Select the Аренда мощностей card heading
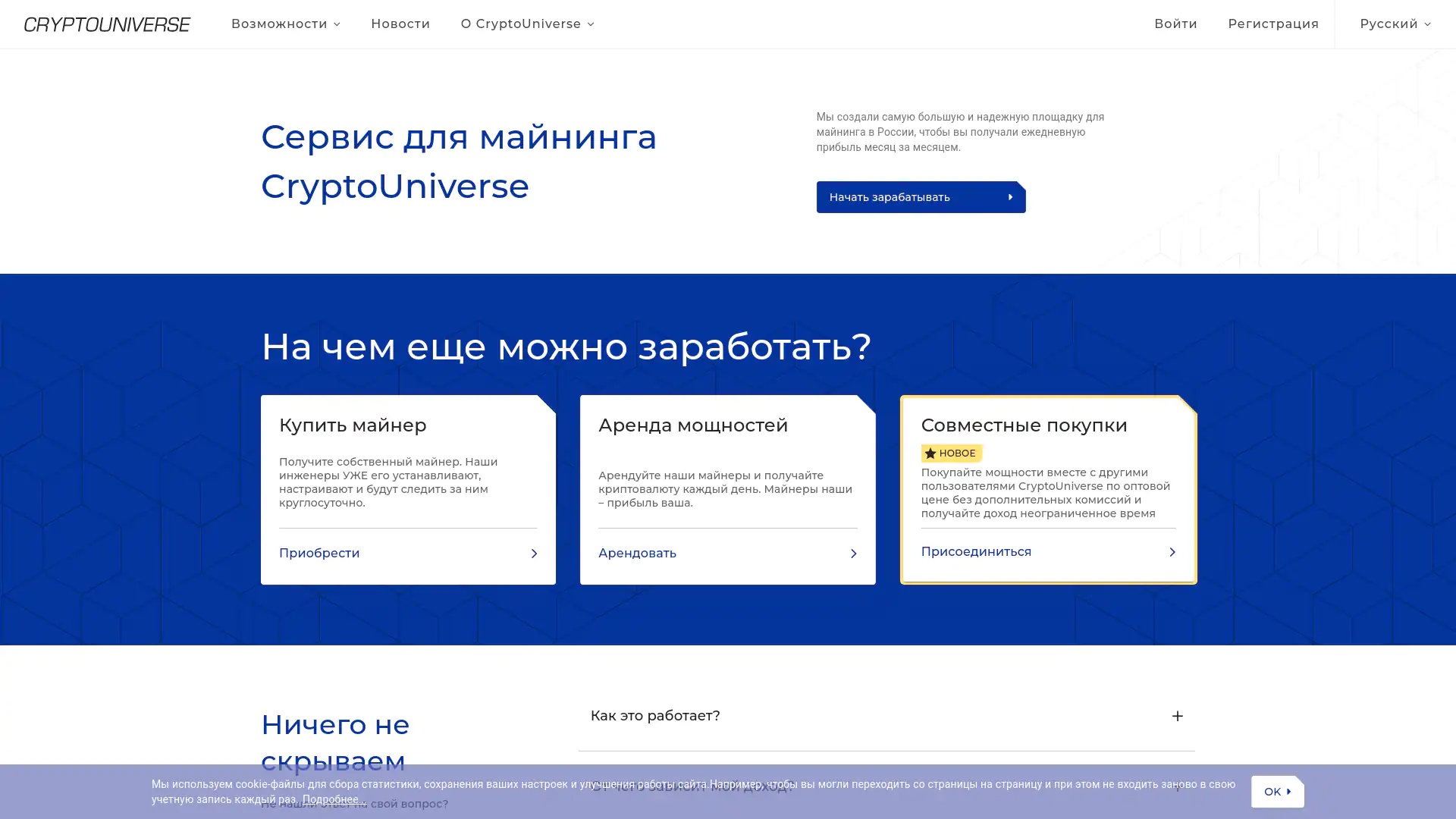The height and width of the screenshot is (819, 1456). (693, 425)
